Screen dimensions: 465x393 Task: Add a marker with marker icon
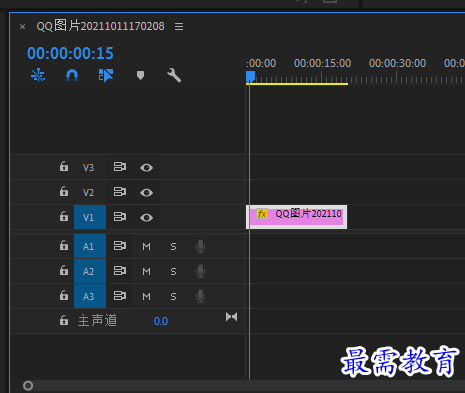point(140,75)
